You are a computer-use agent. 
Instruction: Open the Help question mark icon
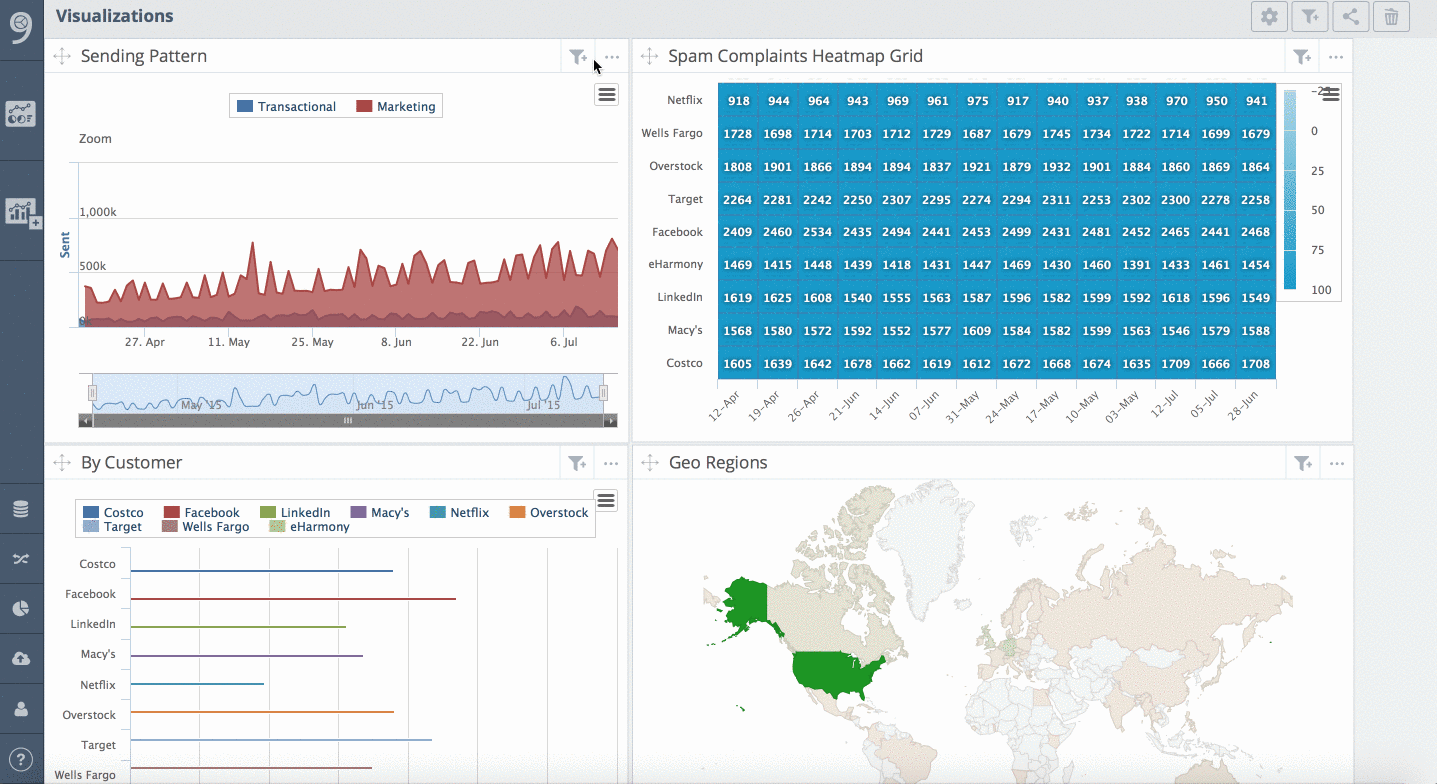pyautogui.click(x=22, y=760)
